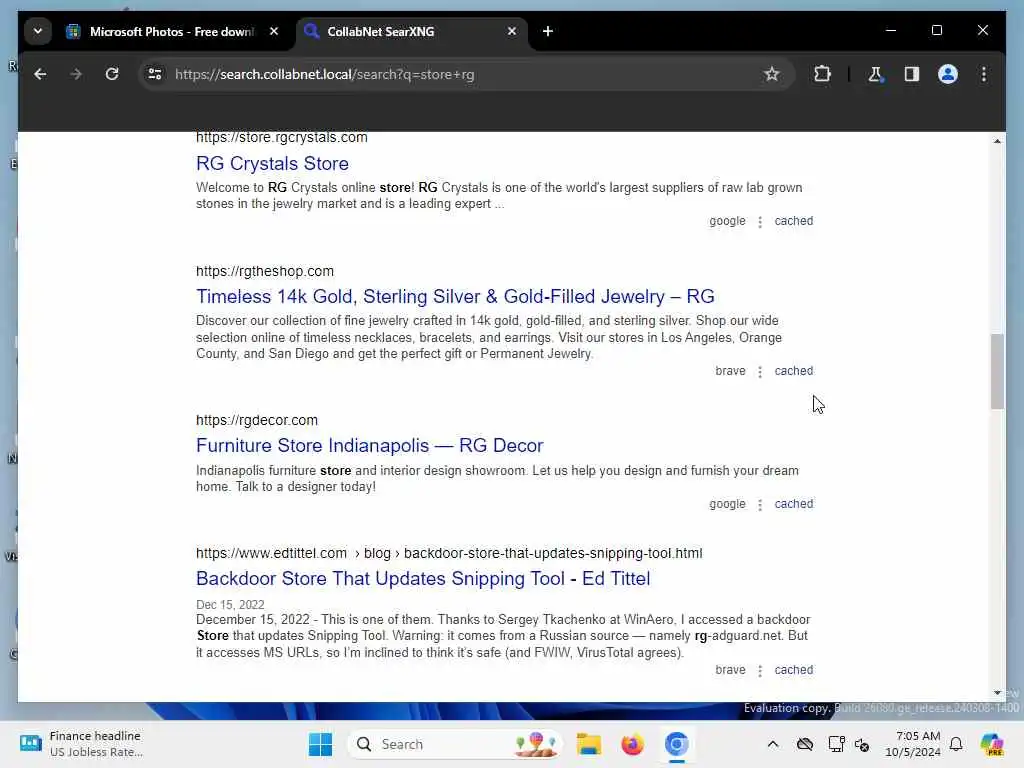Viewport: 1024px width, 768px height.
Task: Open a new browser tab
Action: click(548, 31)
